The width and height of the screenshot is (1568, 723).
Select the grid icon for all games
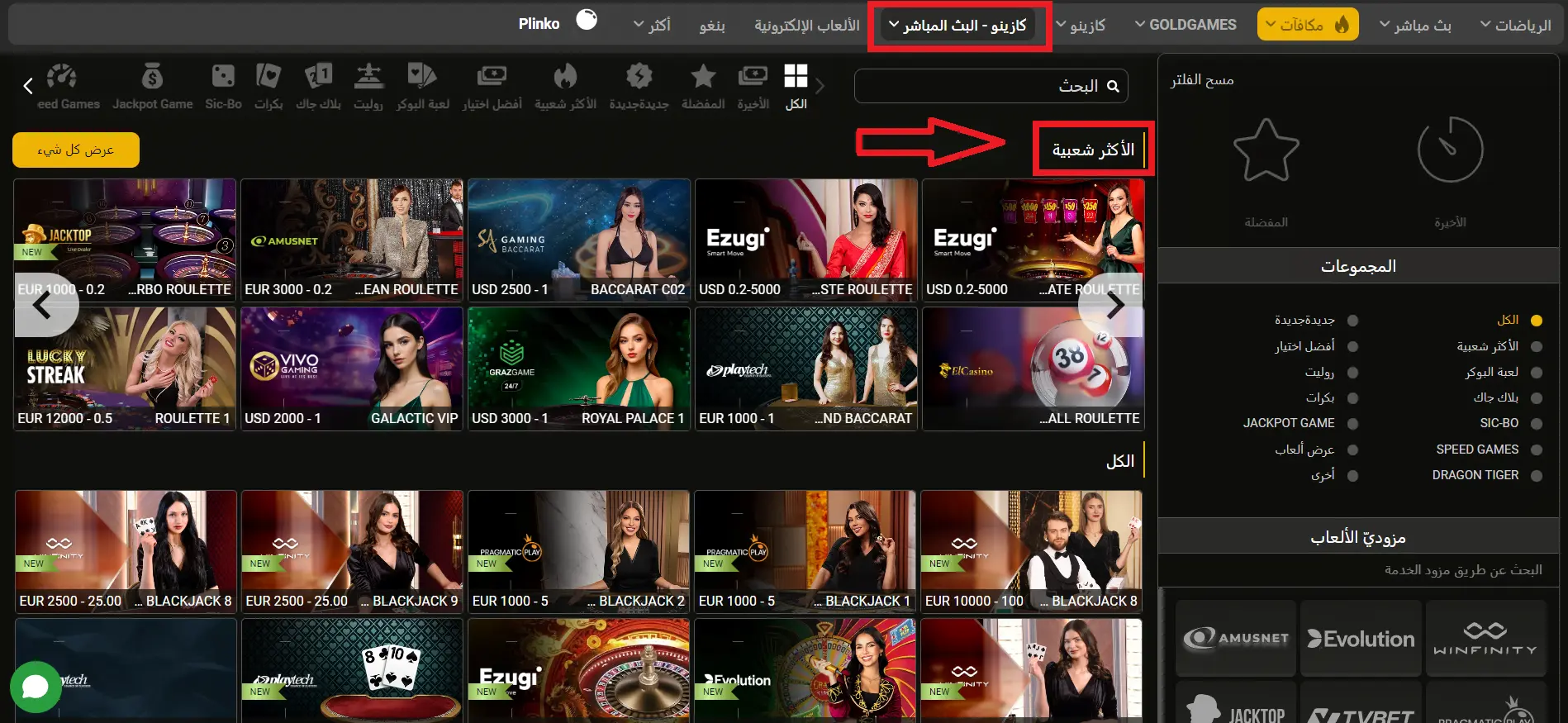coord(796,77)
